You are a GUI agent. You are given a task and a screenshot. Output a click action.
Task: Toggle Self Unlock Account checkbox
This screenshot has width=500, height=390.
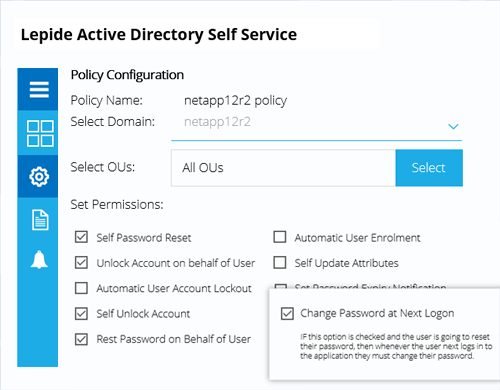click(81, 314)
